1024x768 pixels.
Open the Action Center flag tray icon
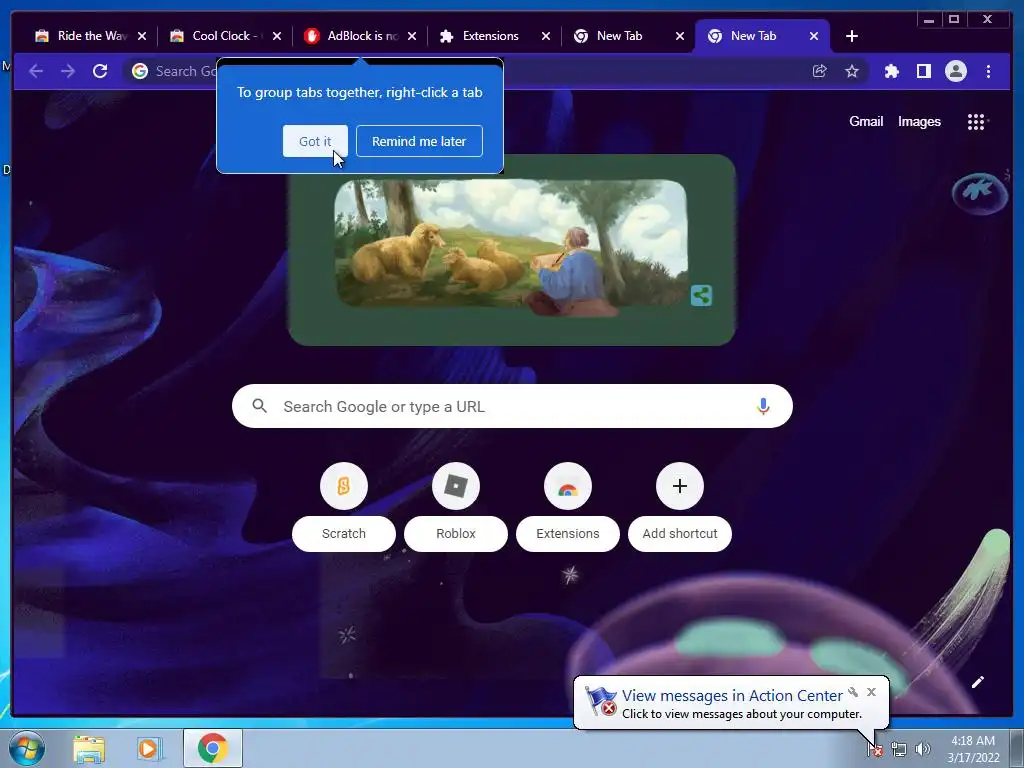tap(874, 750)
